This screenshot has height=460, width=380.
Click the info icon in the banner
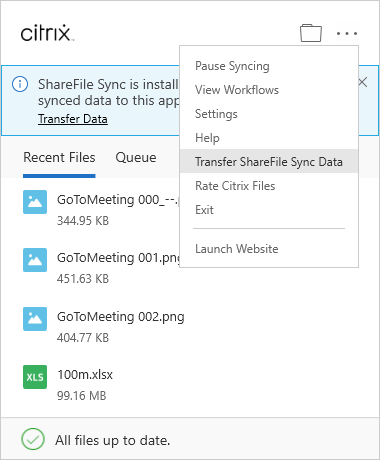[x=20, y=84]
